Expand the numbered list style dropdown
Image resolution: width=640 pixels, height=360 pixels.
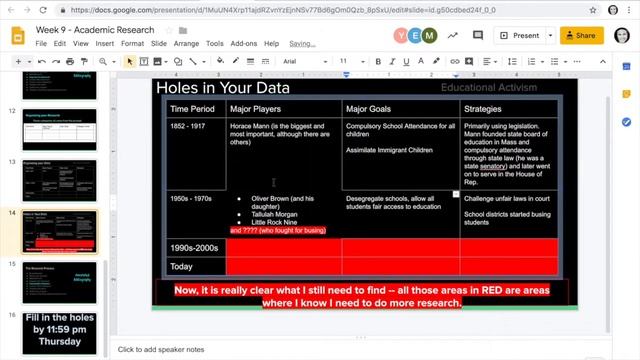tap(542, 62)
